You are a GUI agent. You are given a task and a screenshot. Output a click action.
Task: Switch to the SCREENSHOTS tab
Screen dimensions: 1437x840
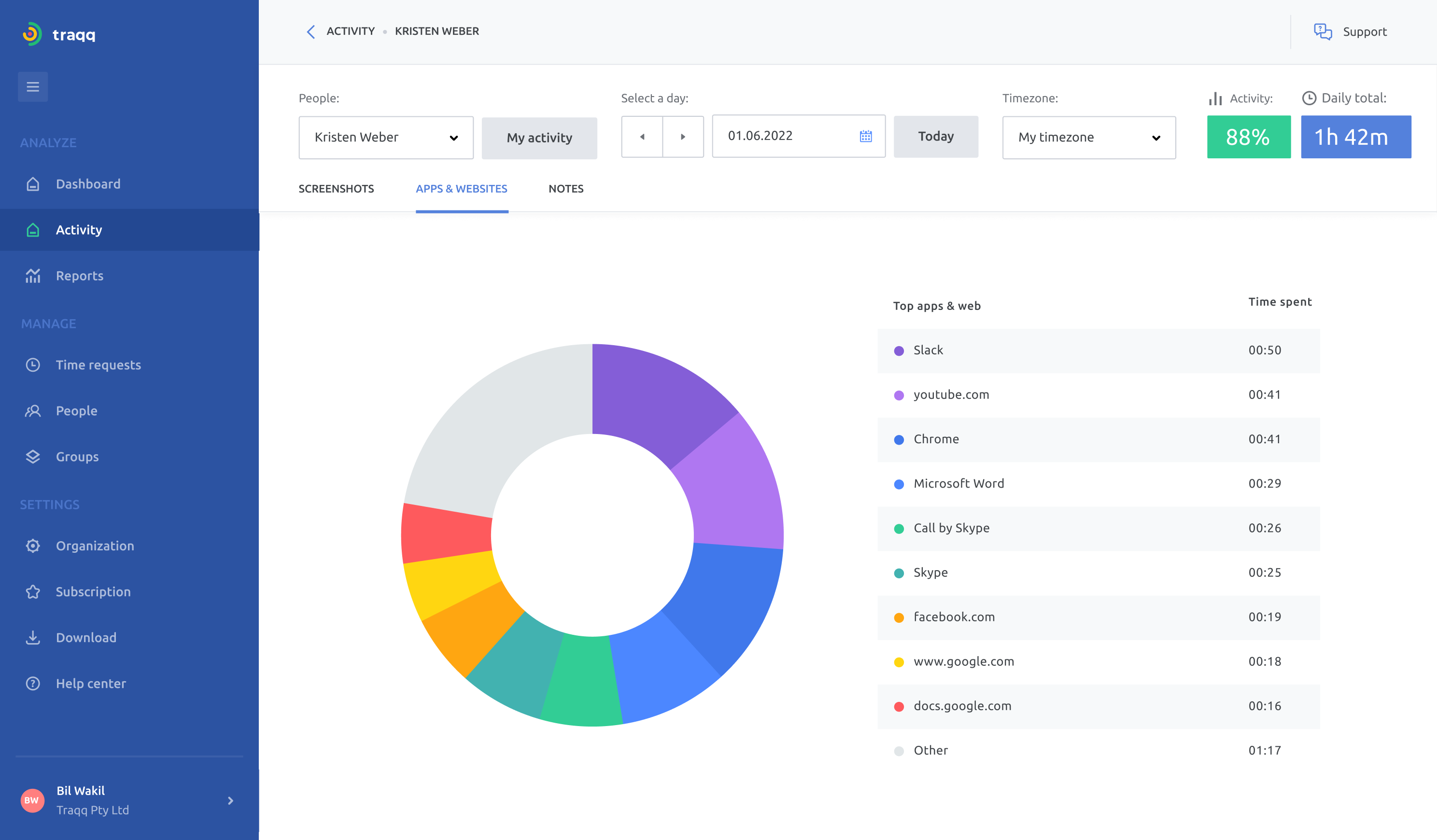[x=336, y=189]
